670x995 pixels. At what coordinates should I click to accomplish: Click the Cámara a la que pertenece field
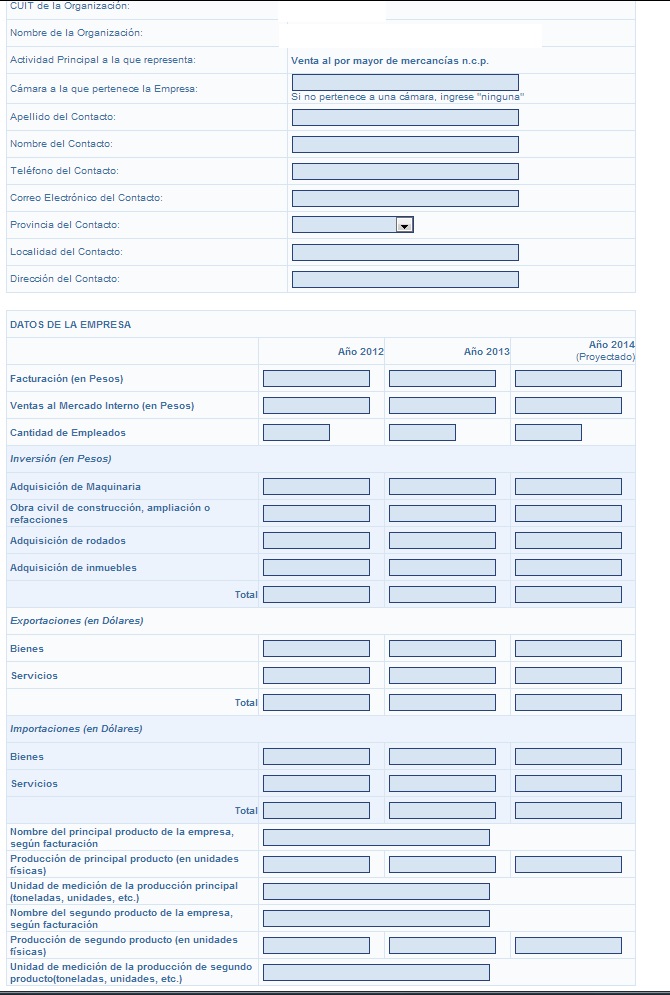pos(405,82)
